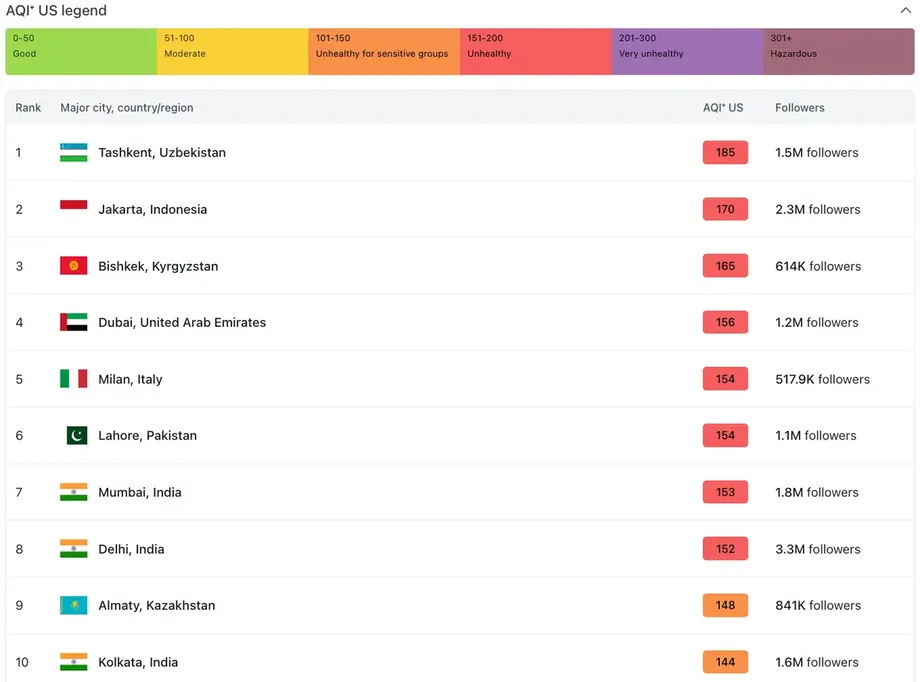Click the Kazakhstan flag next to Almaty
Screen dimensions: 920x682
(x=73, y=605)
